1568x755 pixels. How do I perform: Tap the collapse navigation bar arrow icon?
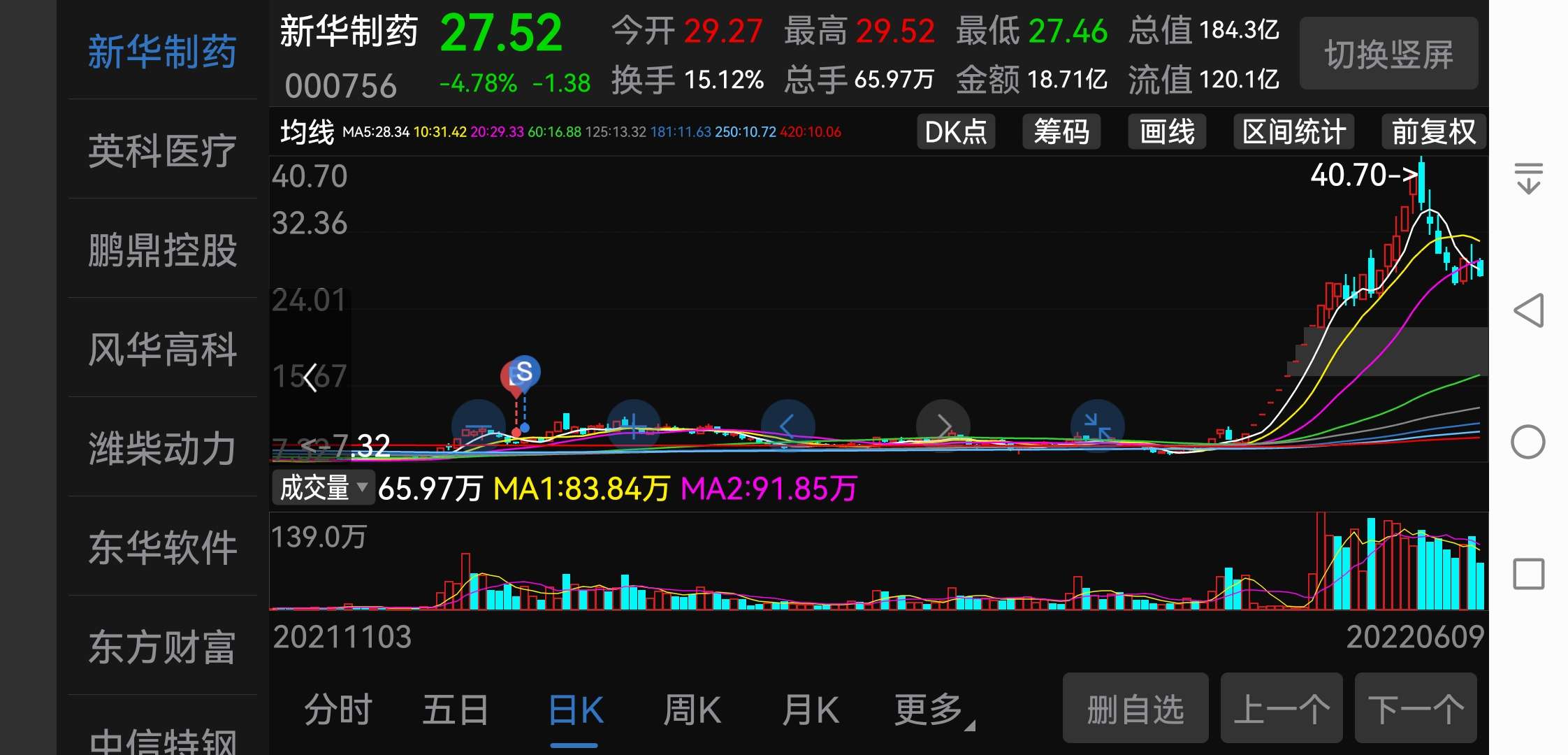point(1528,178)
